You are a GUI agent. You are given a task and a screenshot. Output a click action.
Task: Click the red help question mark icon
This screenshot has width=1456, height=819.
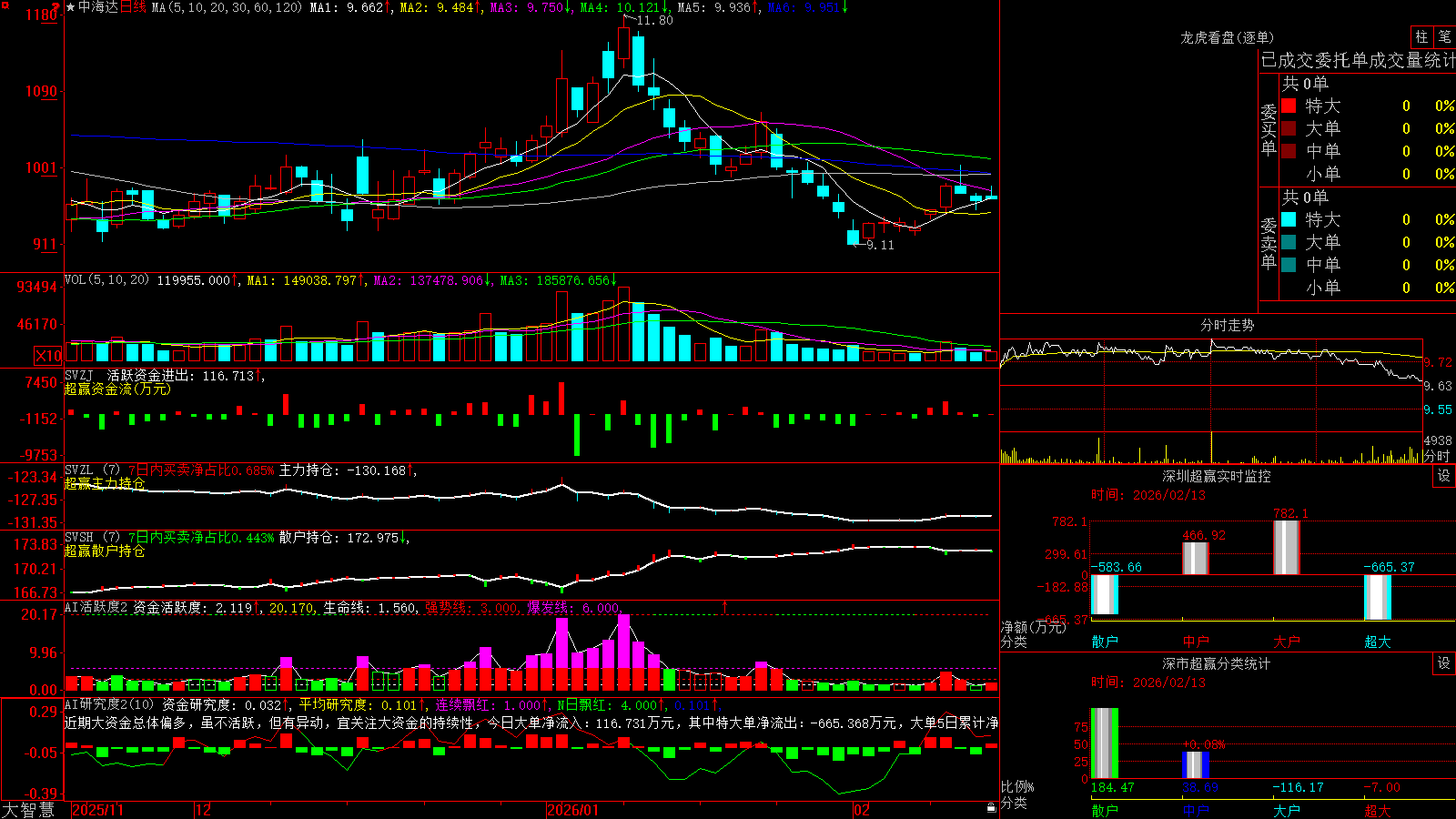click(x=56, y=7)
